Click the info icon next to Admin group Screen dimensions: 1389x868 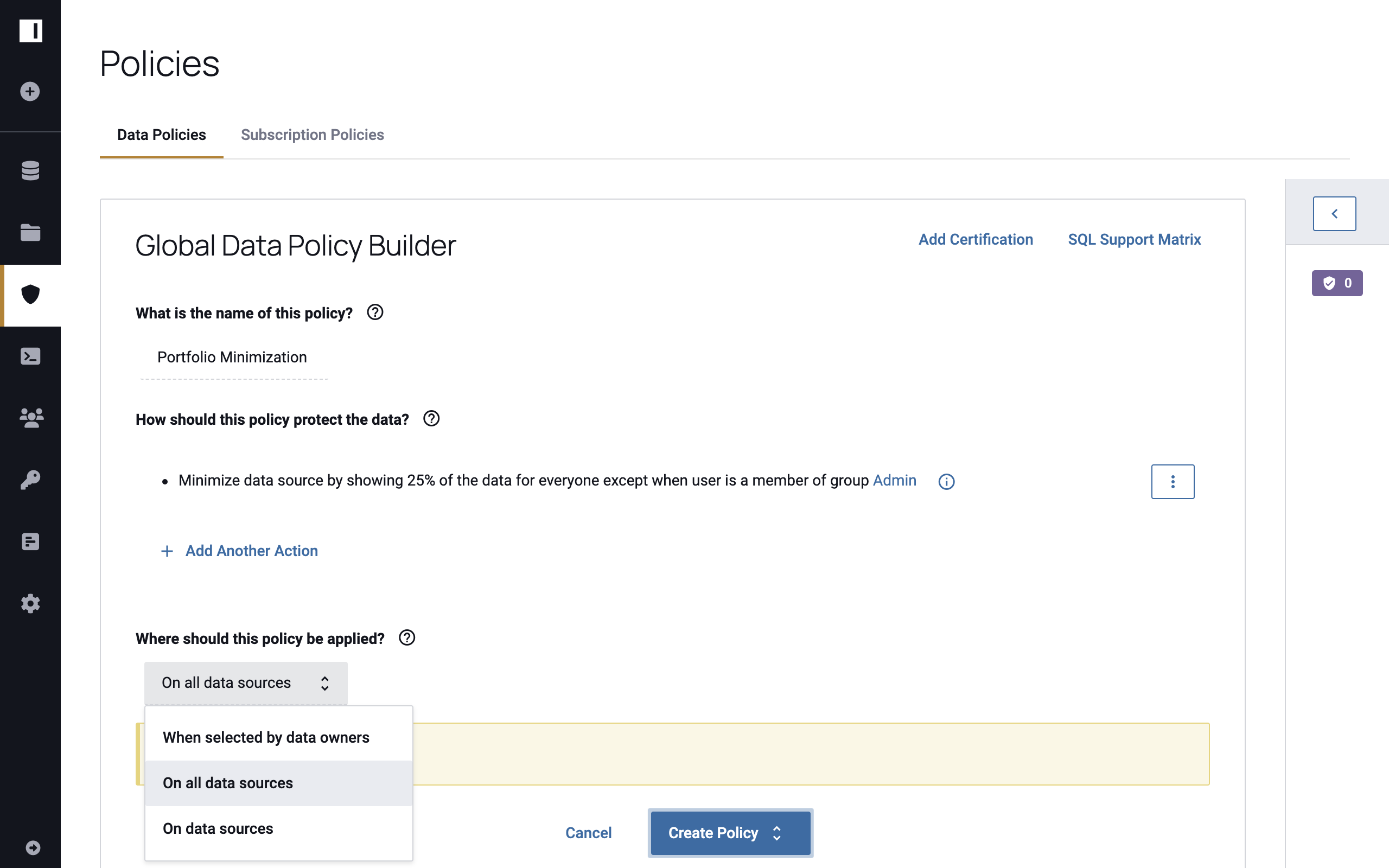pyautogui.click(x=946, y=481)
